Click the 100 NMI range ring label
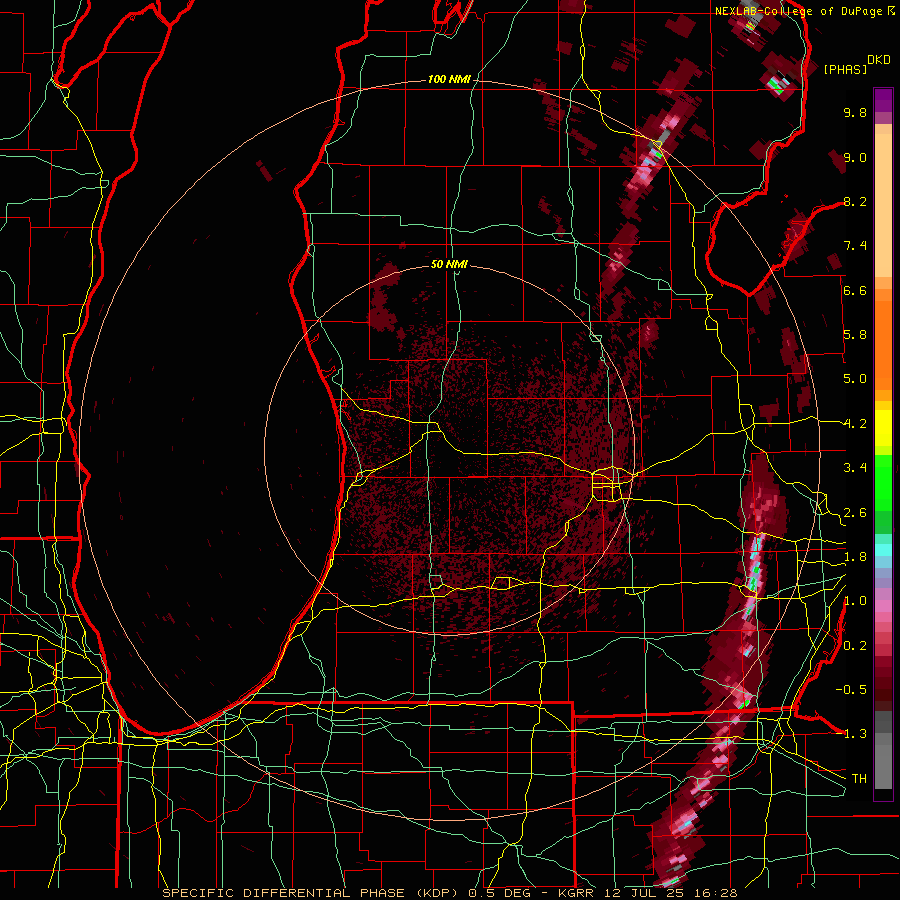The image size is (900, 900). pos(449,79)
